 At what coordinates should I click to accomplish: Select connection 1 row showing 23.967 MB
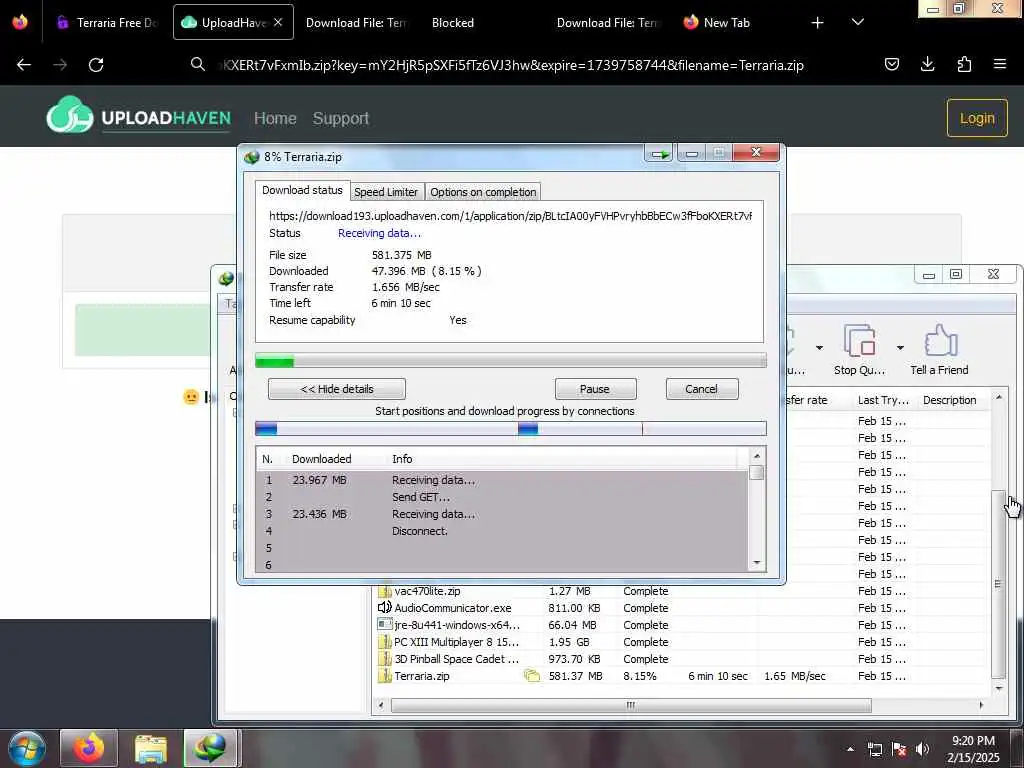click(x=502, y=480)
